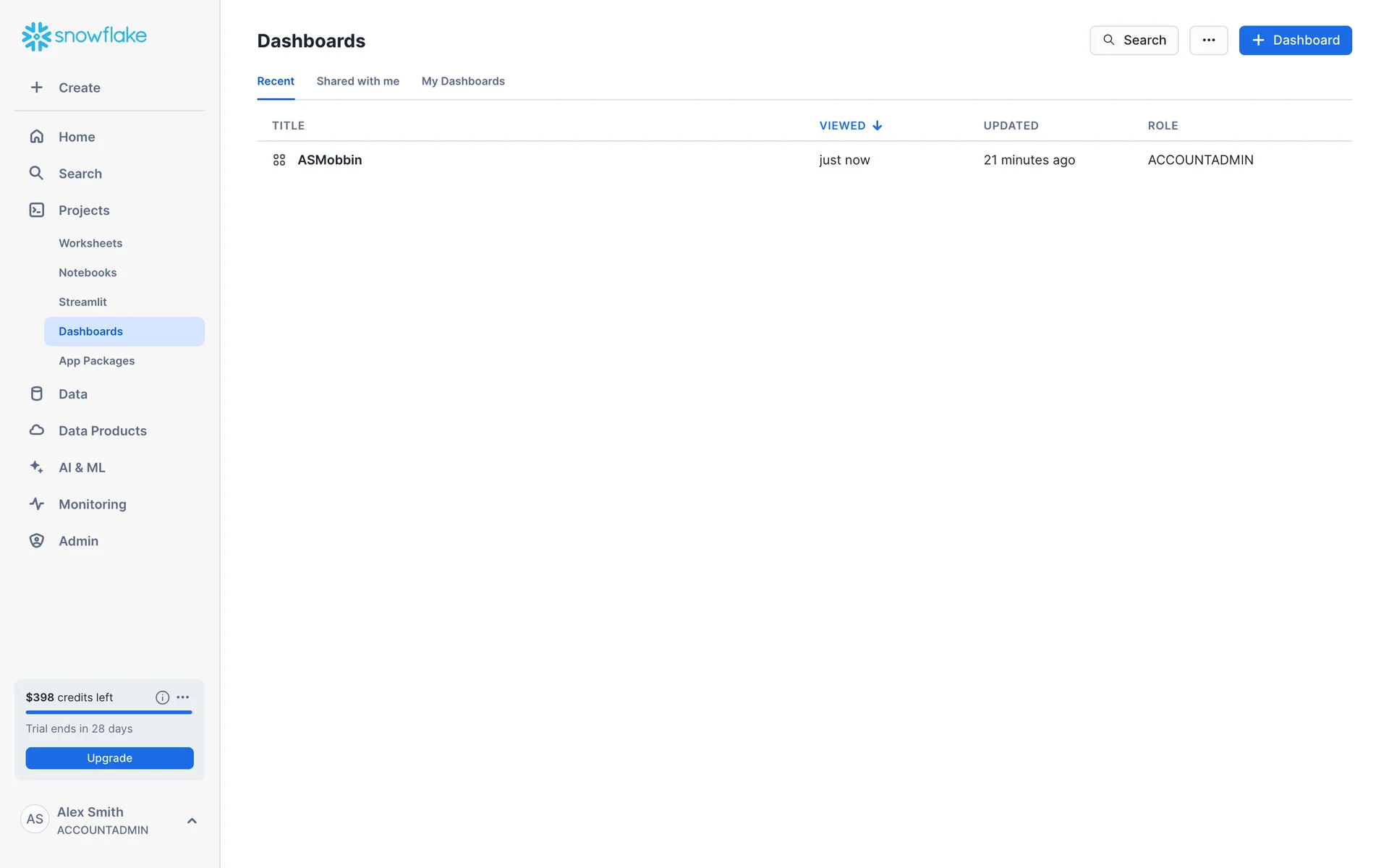Open the ASMobbin dashboard
The height and width of the screenshot is (868, 1389).
point(329,160)
